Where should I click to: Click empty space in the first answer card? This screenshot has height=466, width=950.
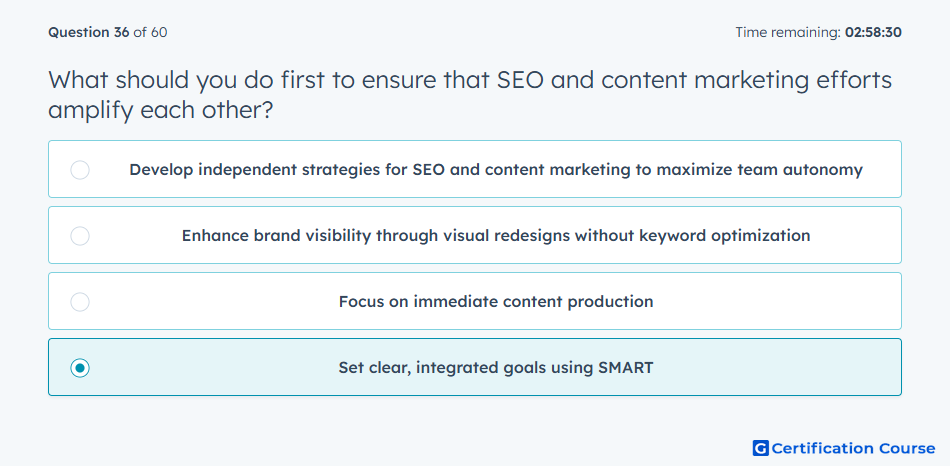pyautogui.click(x=882, y=187)
